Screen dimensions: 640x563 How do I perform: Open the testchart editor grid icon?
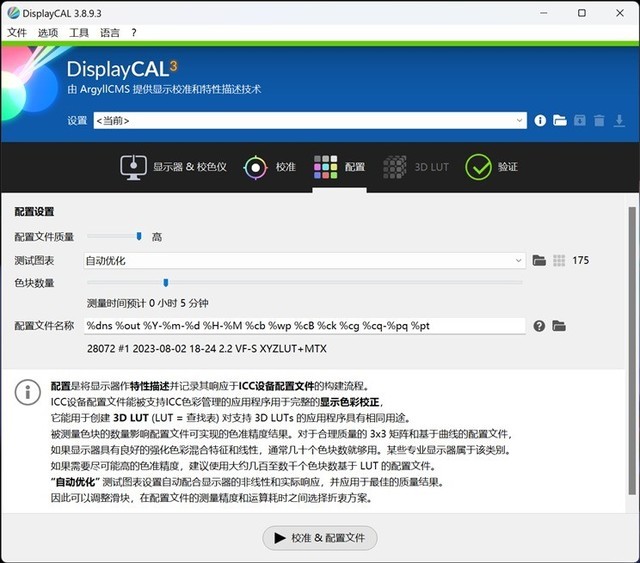click(x=559, y=260)
